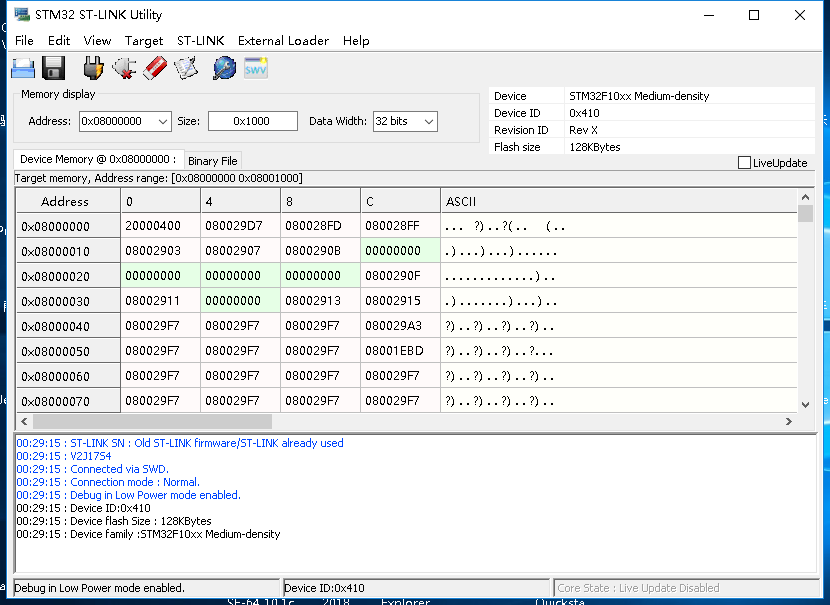This screenshot has width=830, height=605.
Task: Select cell 080028FD
Action: pos(320,226)
